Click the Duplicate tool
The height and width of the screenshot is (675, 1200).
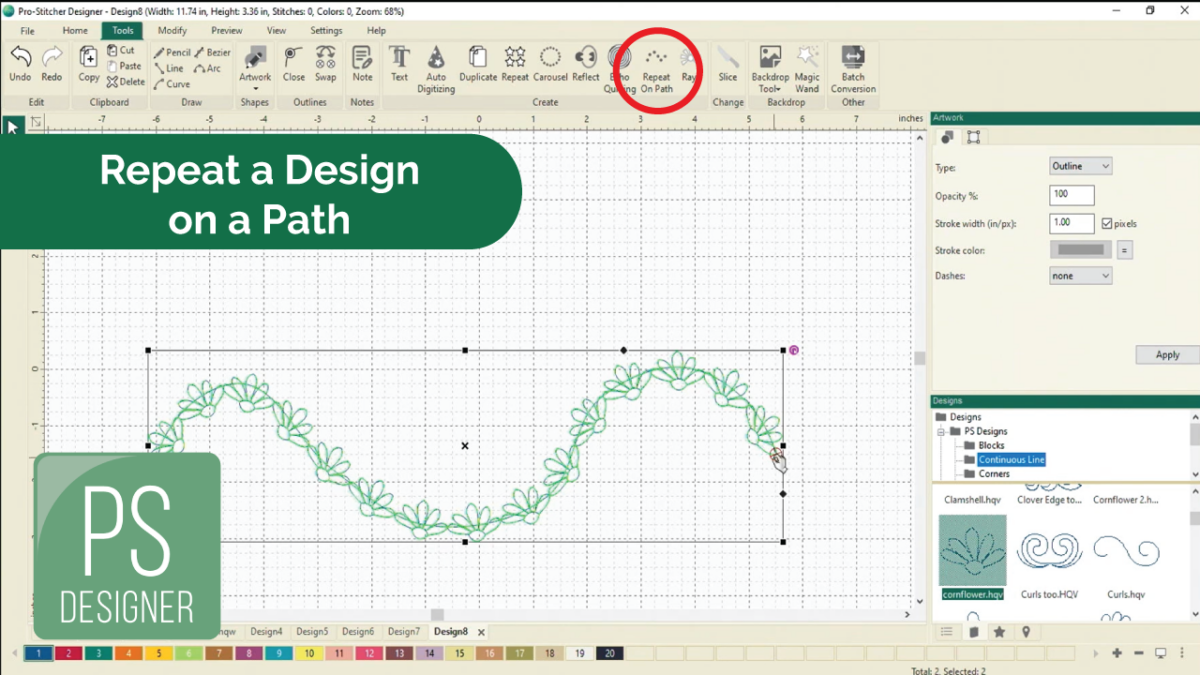[x=478, y=63]
